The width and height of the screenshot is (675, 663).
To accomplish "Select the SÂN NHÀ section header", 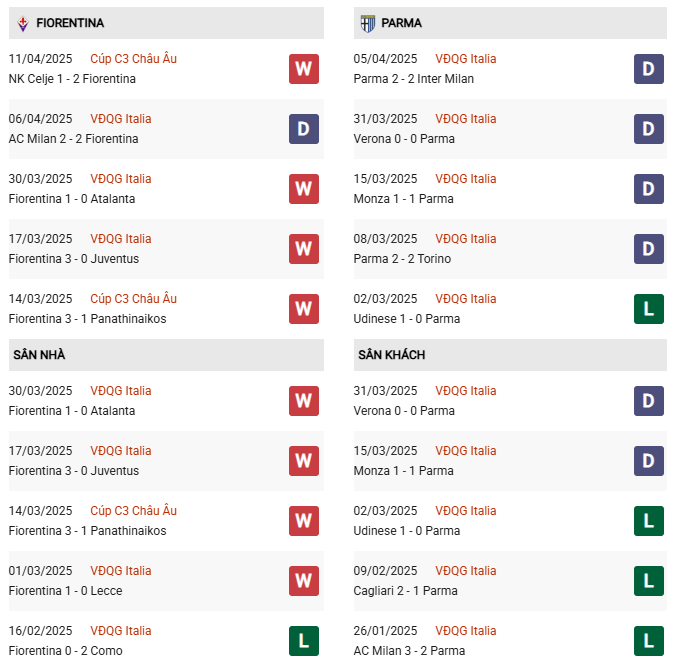I will point(166,355).
